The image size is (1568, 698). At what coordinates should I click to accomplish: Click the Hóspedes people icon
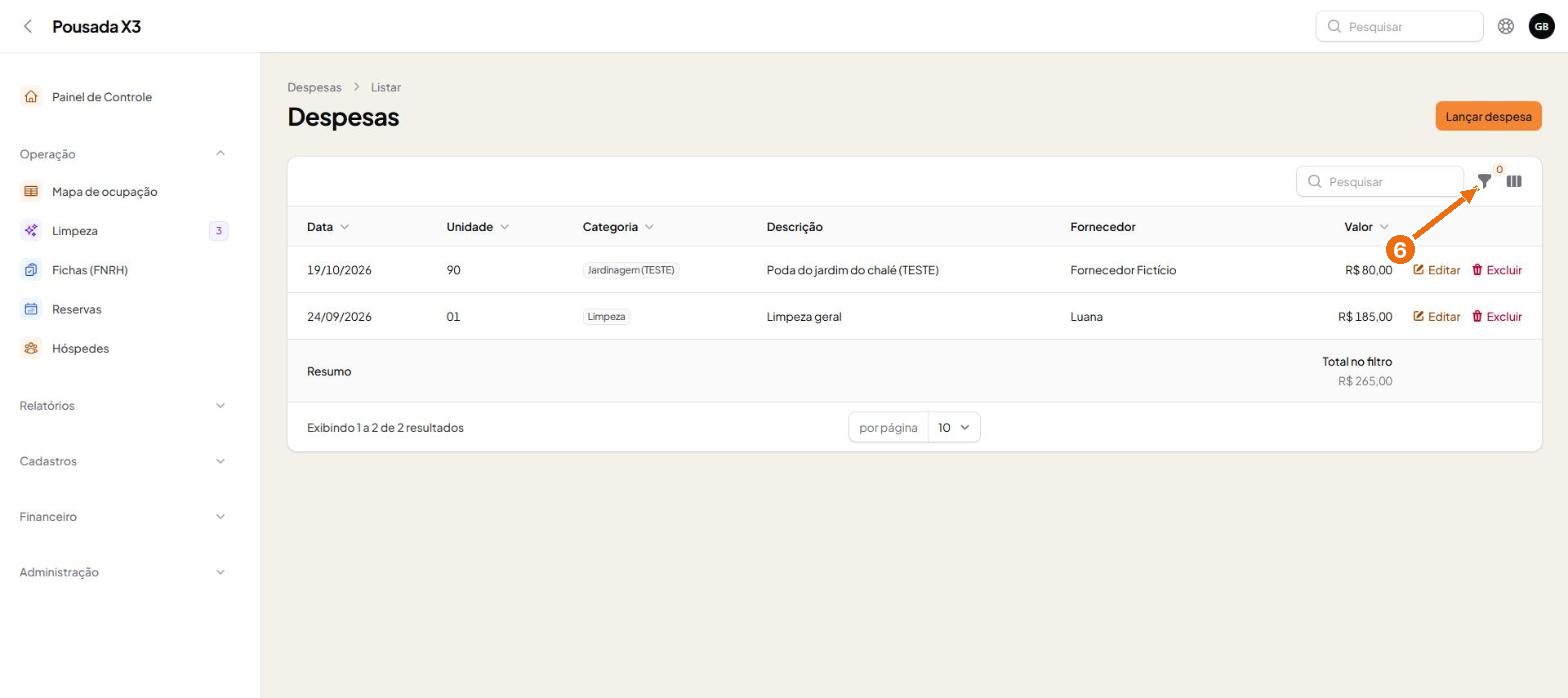(31, 348)
